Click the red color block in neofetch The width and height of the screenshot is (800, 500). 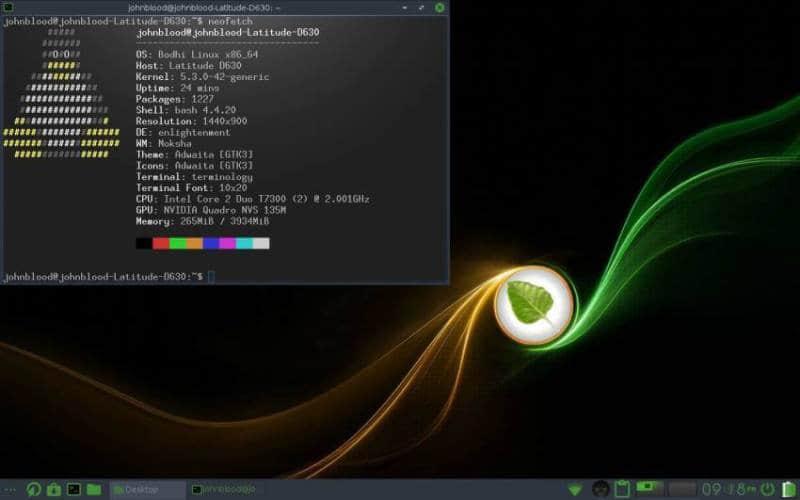(x=161, y=243)
